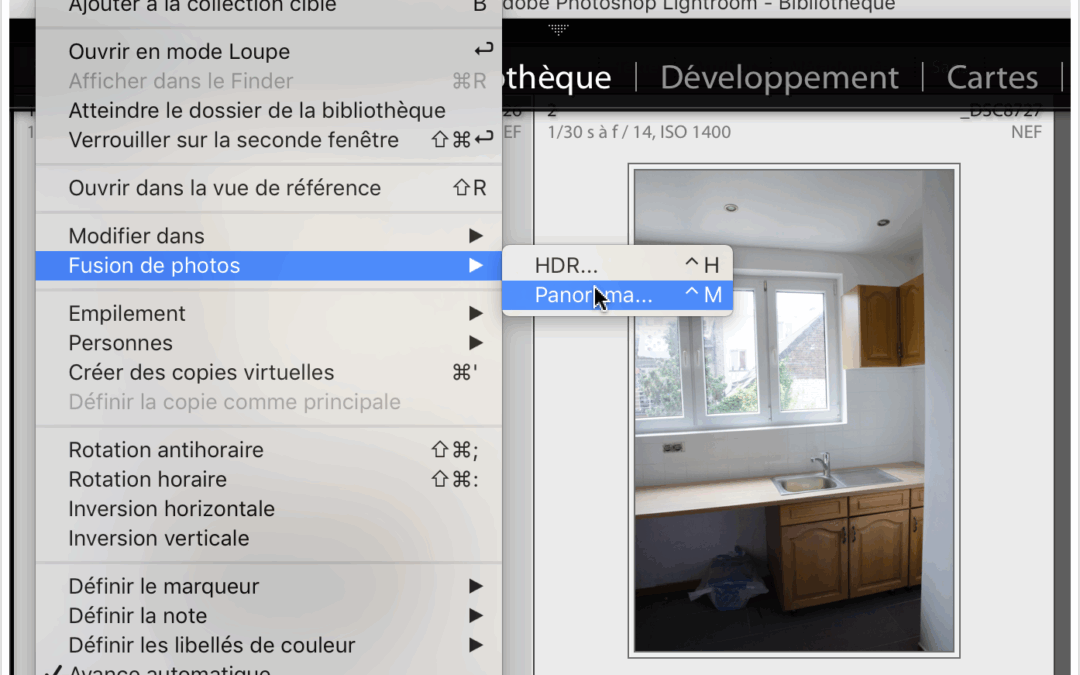
Task: Select Inversion horizontale
Action: coord(171,509)
